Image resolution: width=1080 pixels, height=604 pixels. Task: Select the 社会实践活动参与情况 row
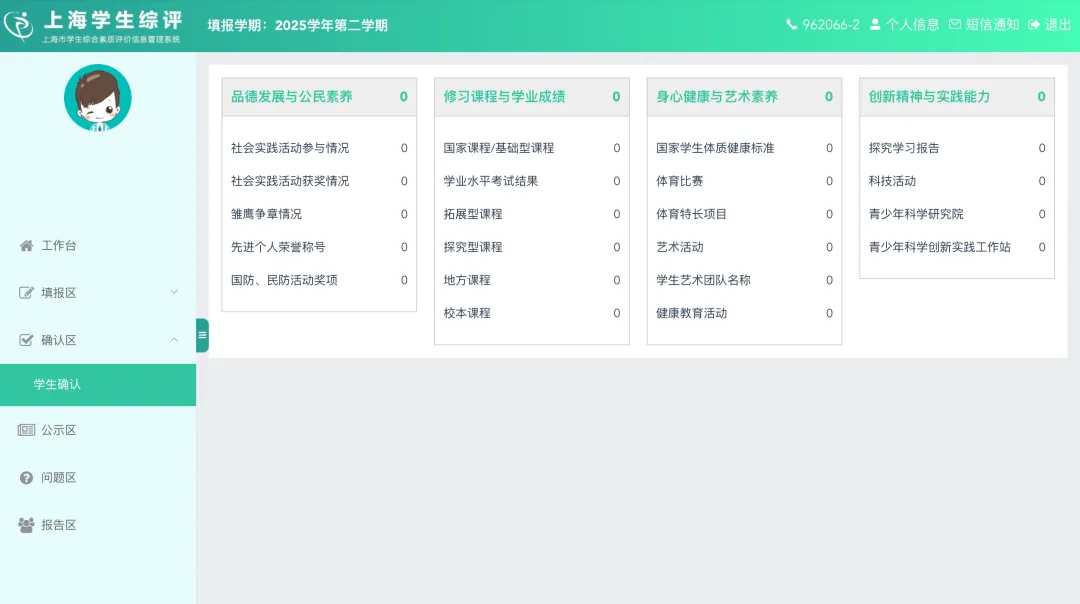pos(319,148)
